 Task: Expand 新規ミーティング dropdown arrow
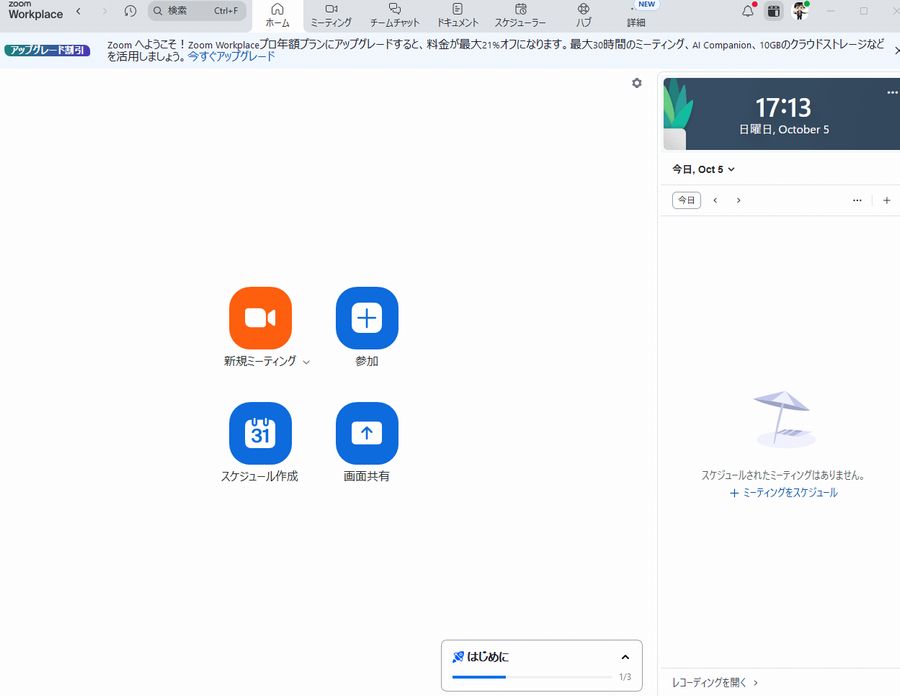pyautogui.click(x=306, y=362)
